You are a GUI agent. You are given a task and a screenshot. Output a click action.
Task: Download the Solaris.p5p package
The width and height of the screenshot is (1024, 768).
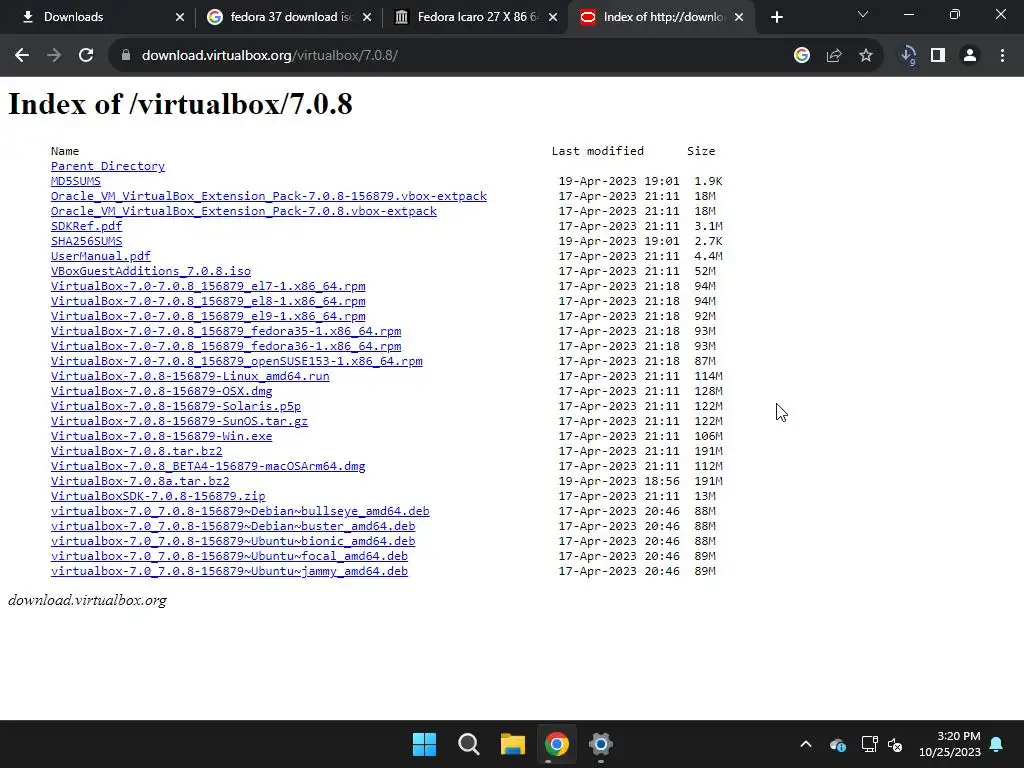176,406
